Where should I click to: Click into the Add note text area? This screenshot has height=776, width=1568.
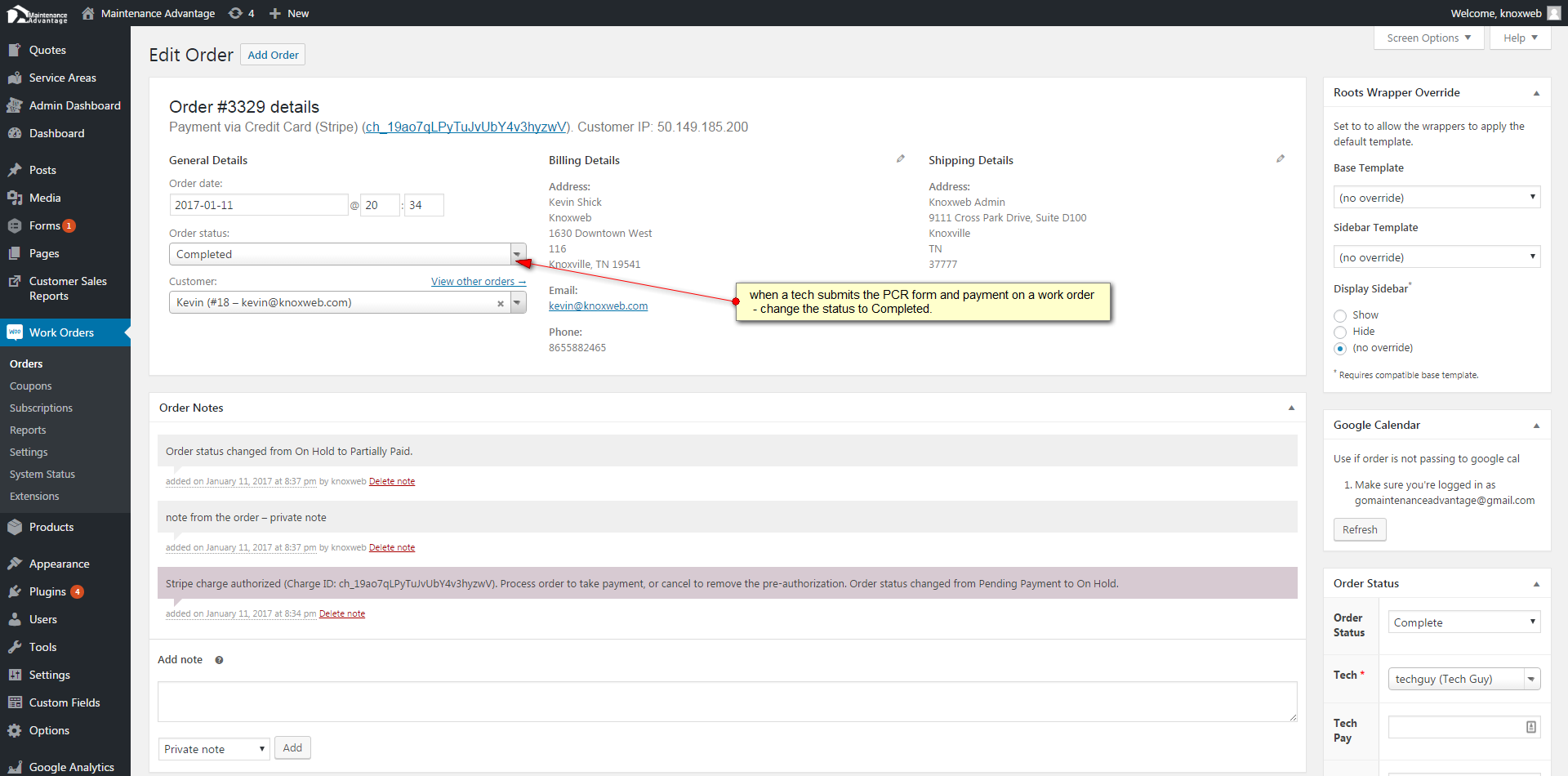pos(727,702)
